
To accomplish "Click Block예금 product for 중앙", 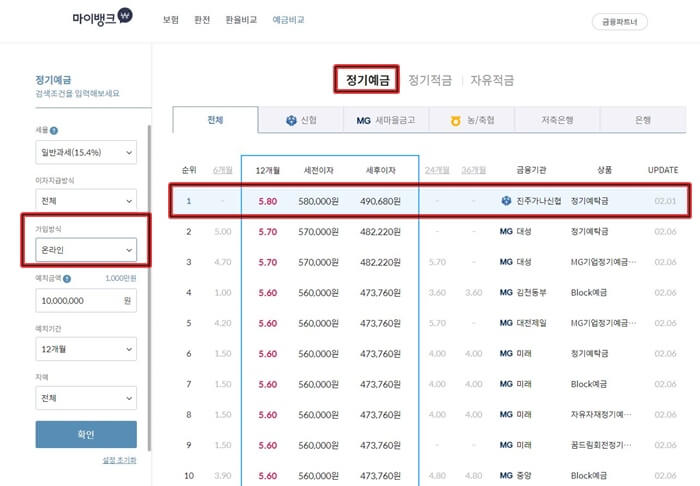I will tap(588, 476).
